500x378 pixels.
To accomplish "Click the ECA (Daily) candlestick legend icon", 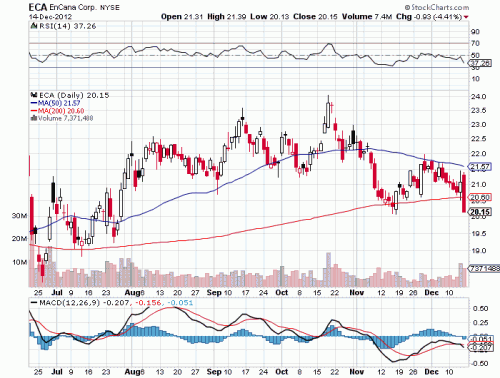I will [x=34, y=95].
